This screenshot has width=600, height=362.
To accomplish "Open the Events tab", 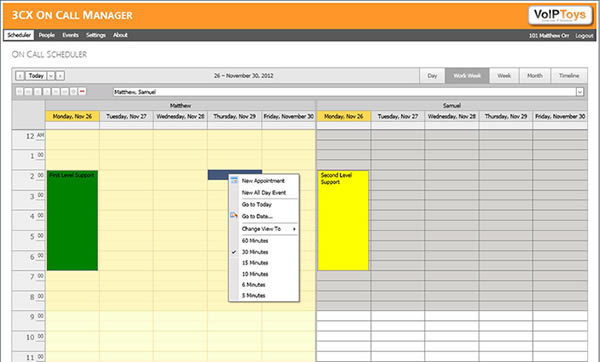I will (70, 35).
